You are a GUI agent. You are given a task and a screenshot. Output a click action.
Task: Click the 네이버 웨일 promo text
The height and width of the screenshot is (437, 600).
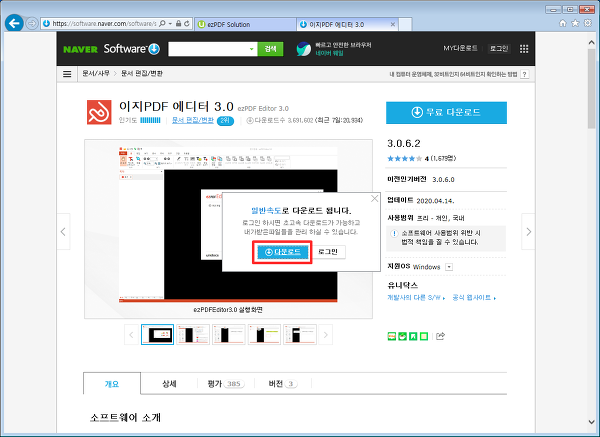pyautogui.click(x=329, y=53)
